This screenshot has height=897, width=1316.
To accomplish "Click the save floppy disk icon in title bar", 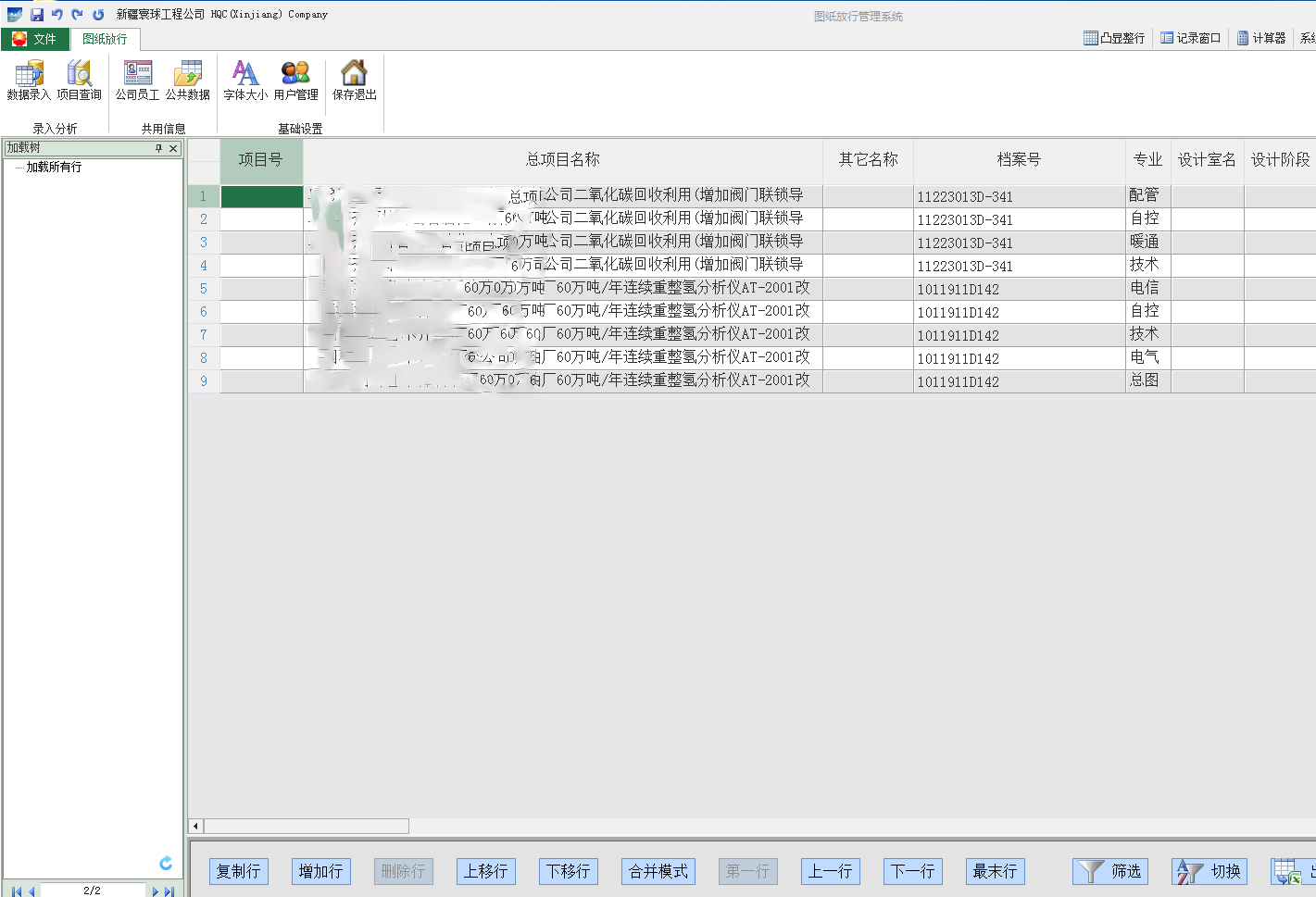I will click(x=37, y=15).
